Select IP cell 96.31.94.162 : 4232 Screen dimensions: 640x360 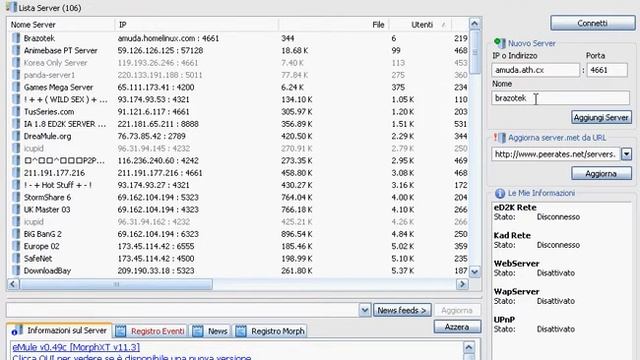click(x=154, y=222)
